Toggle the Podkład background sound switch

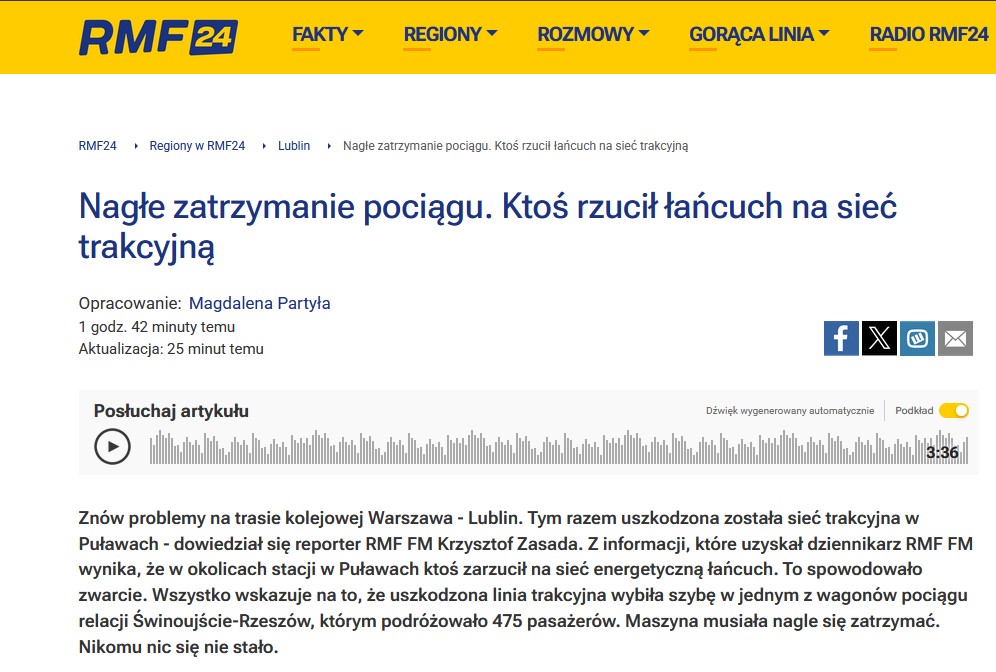tap(954, 410)
